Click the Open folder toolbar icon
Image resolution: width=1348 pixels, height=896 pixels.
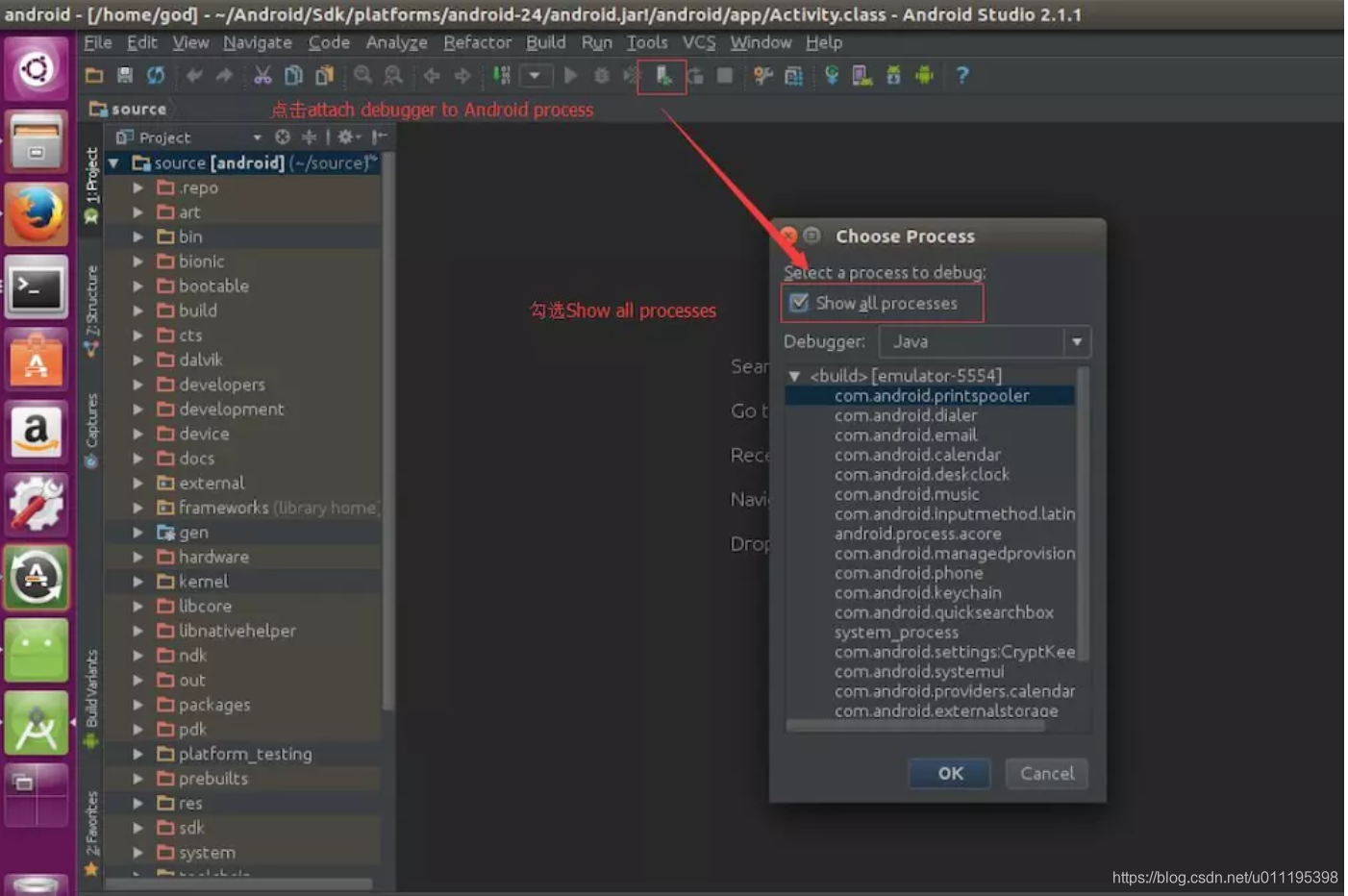94,75
